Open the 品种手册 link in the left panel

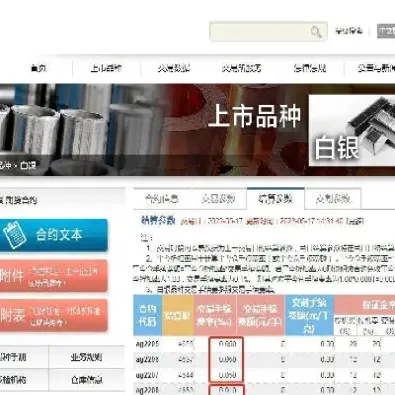13,357
